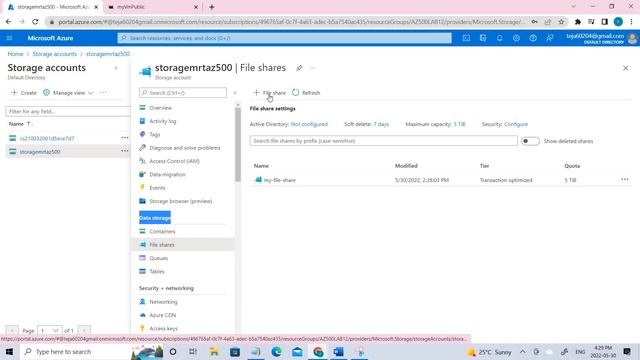Open Cloud Shell from the top bar
640x360 pixels.
(466, 38)
